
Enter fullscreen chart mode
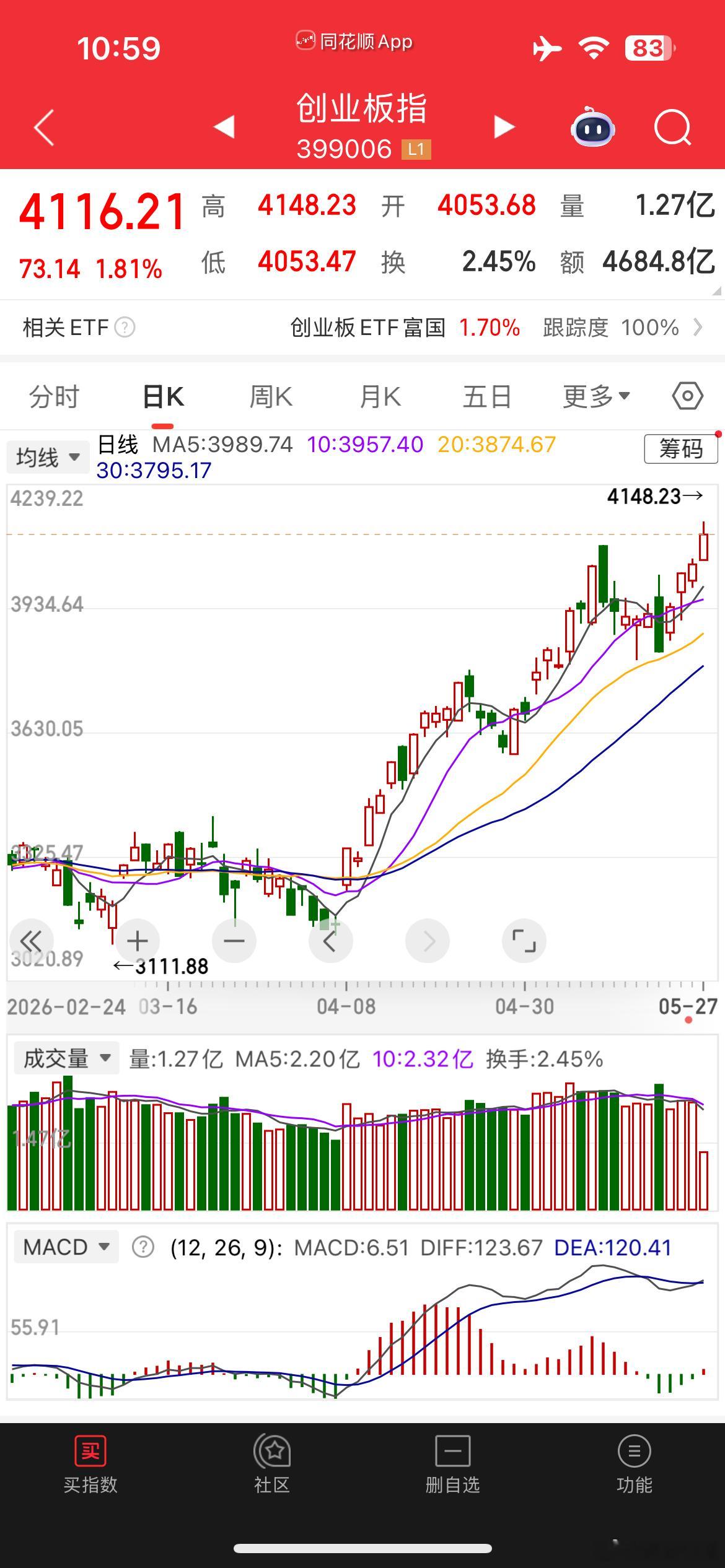[x=524, y=941]
